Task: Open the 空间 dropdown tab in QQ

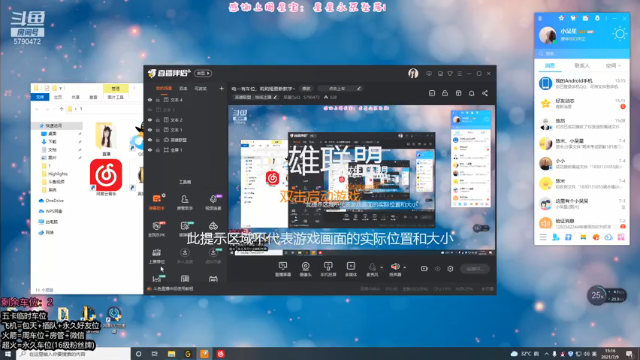Action: click(x=613, y=66)
